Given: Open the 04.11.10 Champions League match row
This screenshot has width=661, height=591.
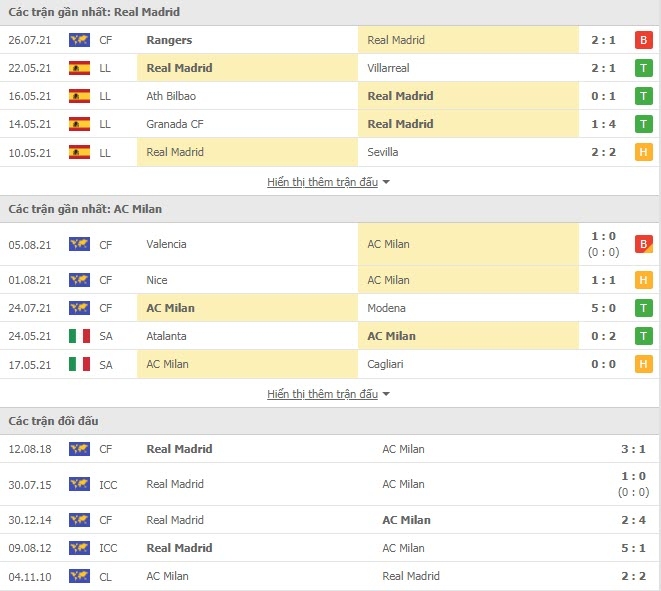Looking at the screenshot, I should pos(330,576).
